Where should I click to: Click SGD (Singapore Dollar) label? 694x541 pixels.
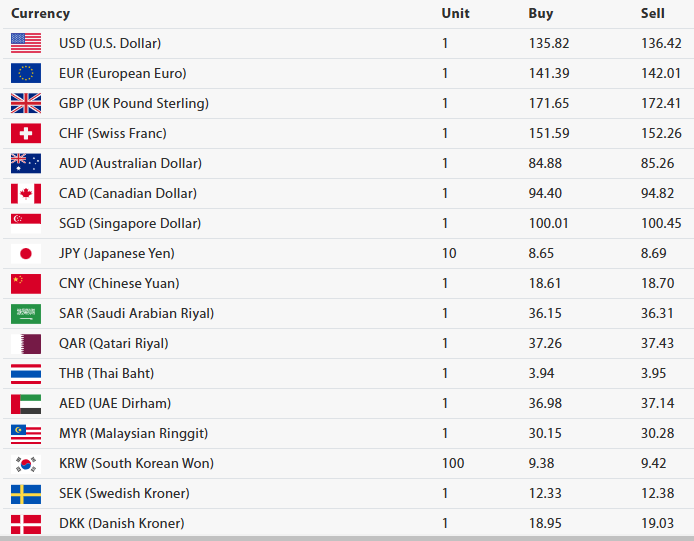point(130,223)
